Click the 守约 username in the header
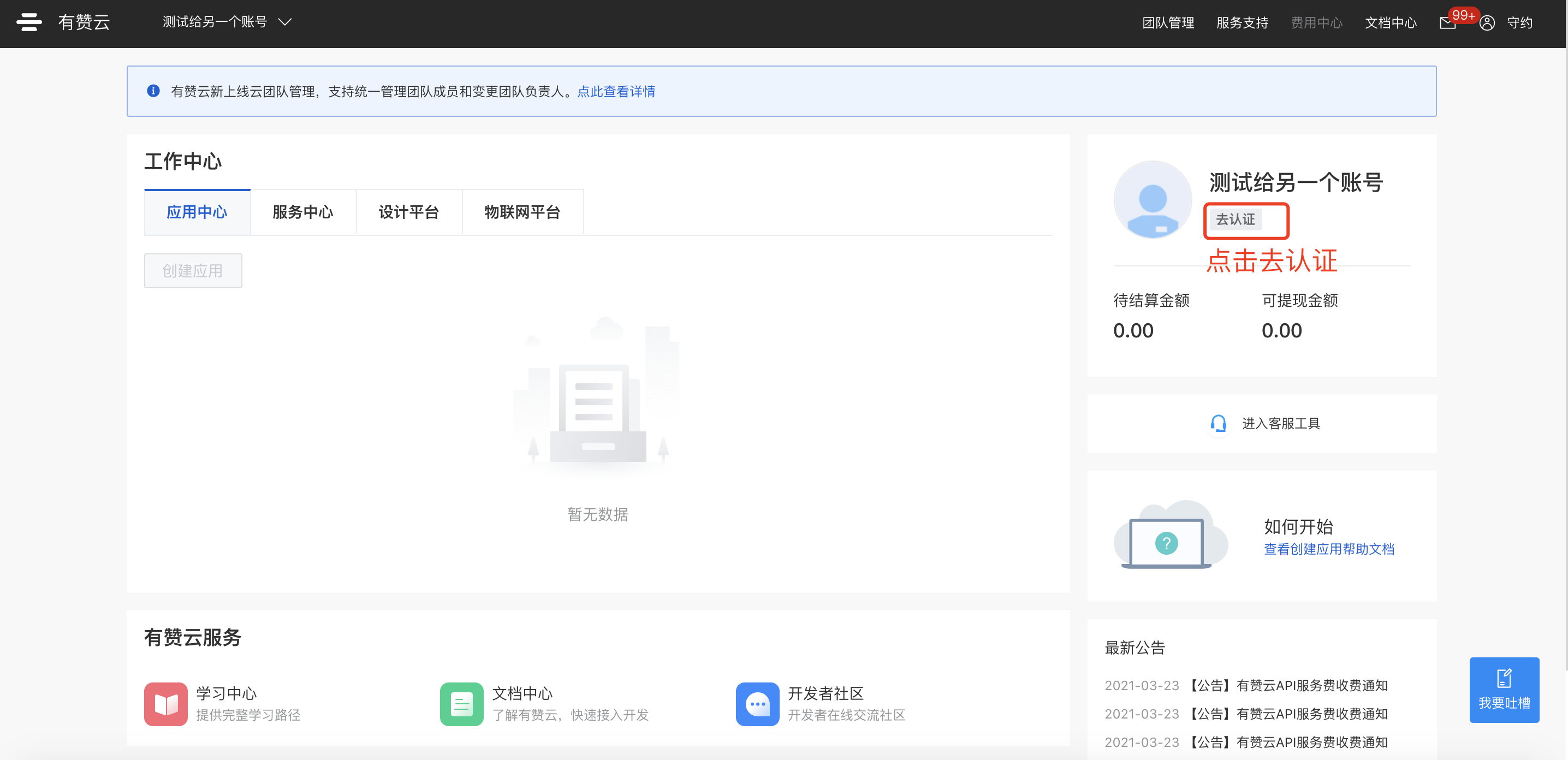This screenshot has height=760, width=1568. pyautogui.click(x=1520, y=22)
